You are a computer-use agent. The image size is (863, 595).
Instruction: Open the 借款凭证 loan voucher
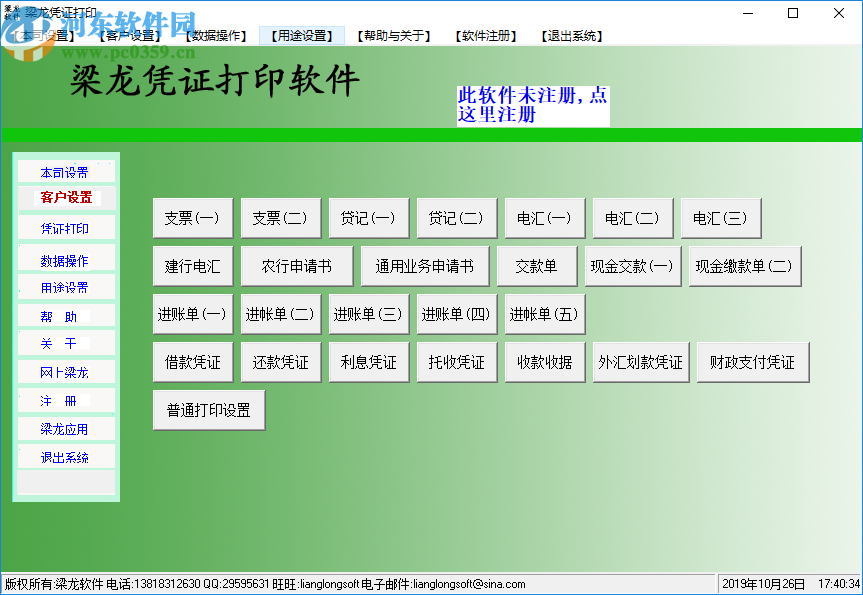(x=192, y=362)
